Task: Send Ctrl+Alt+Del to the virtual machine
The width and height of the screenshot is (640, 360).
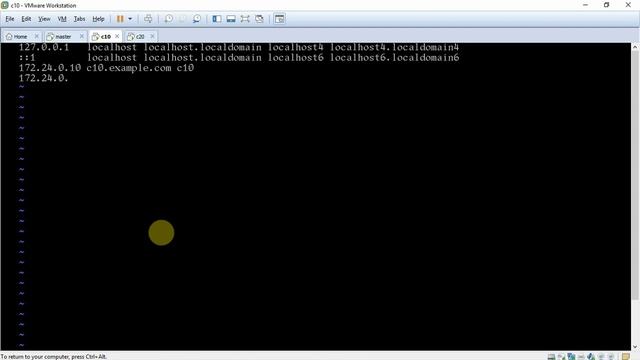Action: click(x=148, y=19)
